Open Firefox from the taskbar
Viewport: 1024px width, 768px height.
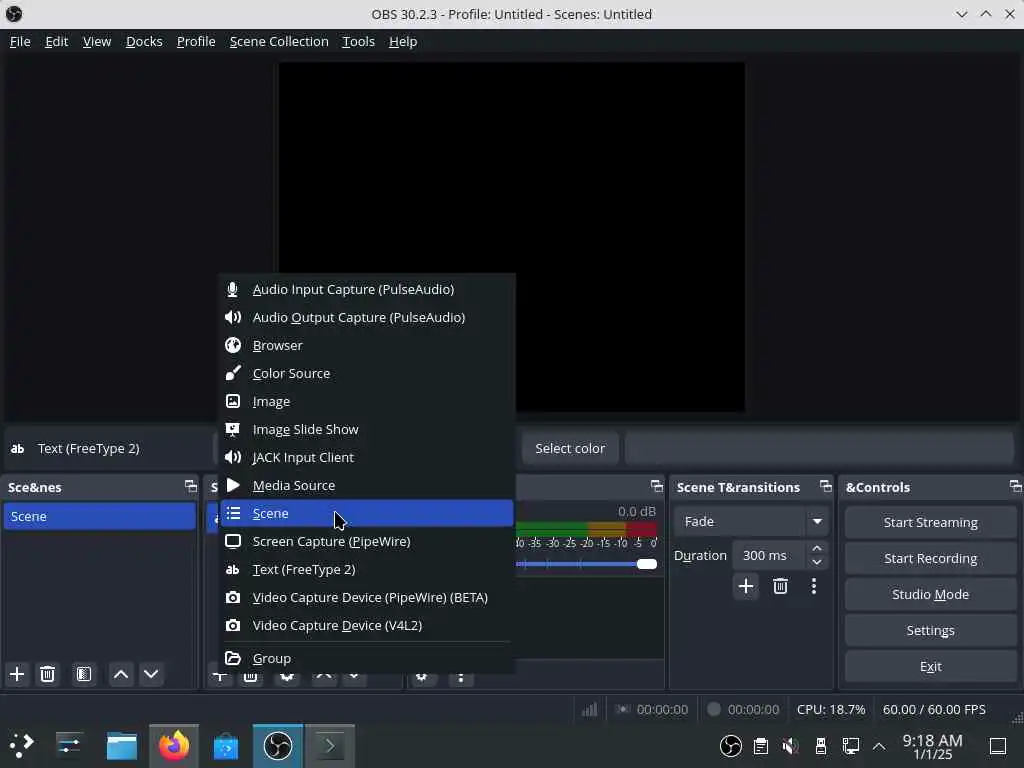pyautogui.click(x=174, y=745)
